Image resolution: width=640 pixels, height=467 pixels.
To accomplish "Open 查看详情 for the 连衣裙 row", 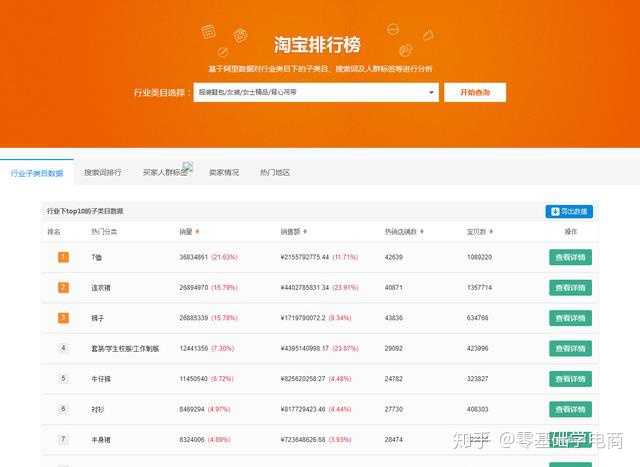I will [570, 287].
